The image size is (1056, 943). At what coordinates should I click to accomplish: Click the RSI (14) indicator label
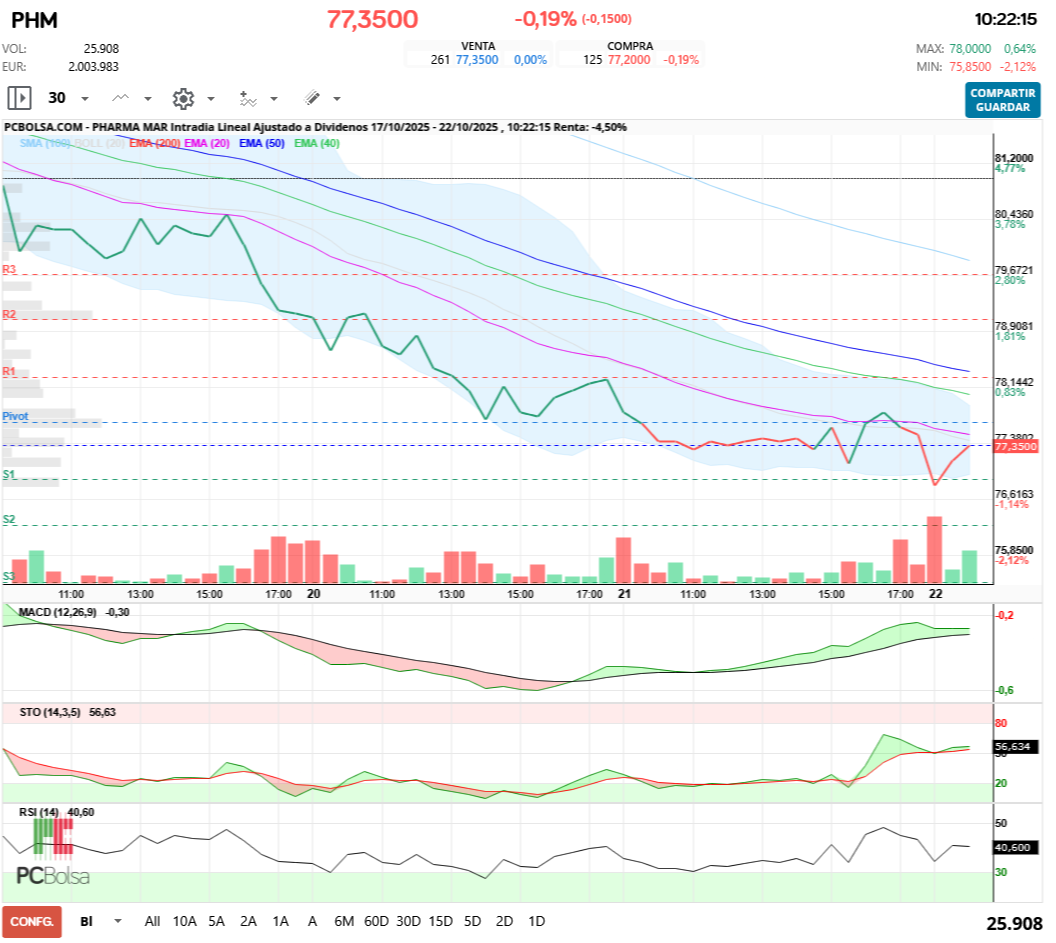coord(38,812)
